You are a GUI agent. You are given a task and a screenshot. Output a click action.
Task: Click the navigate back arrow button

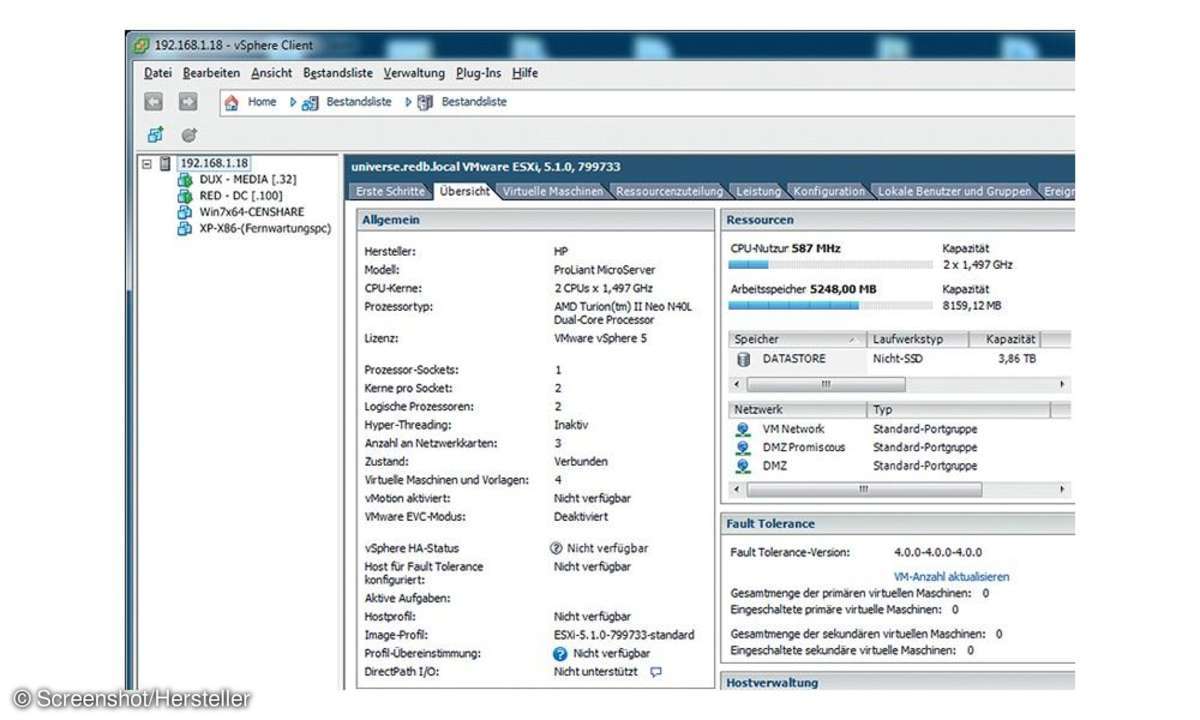coord(153,102)
